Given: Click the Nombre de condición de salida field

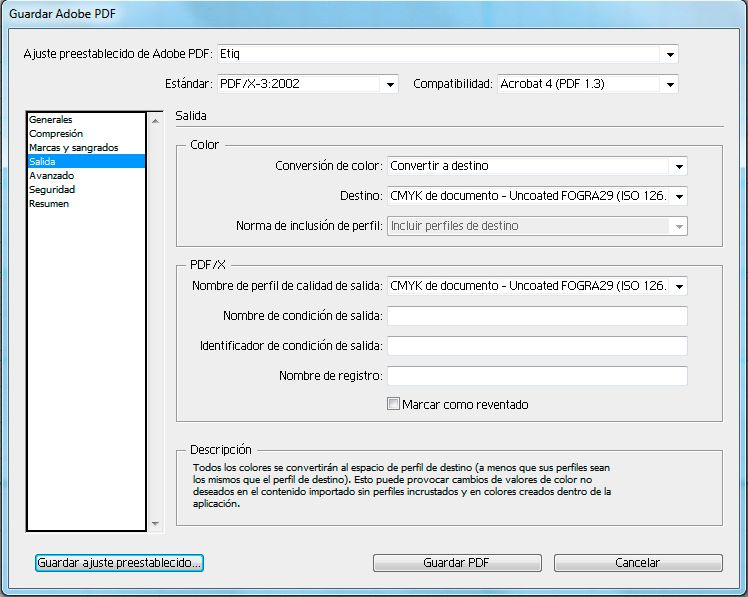Looking at the screenshot, I should [537, 317].
